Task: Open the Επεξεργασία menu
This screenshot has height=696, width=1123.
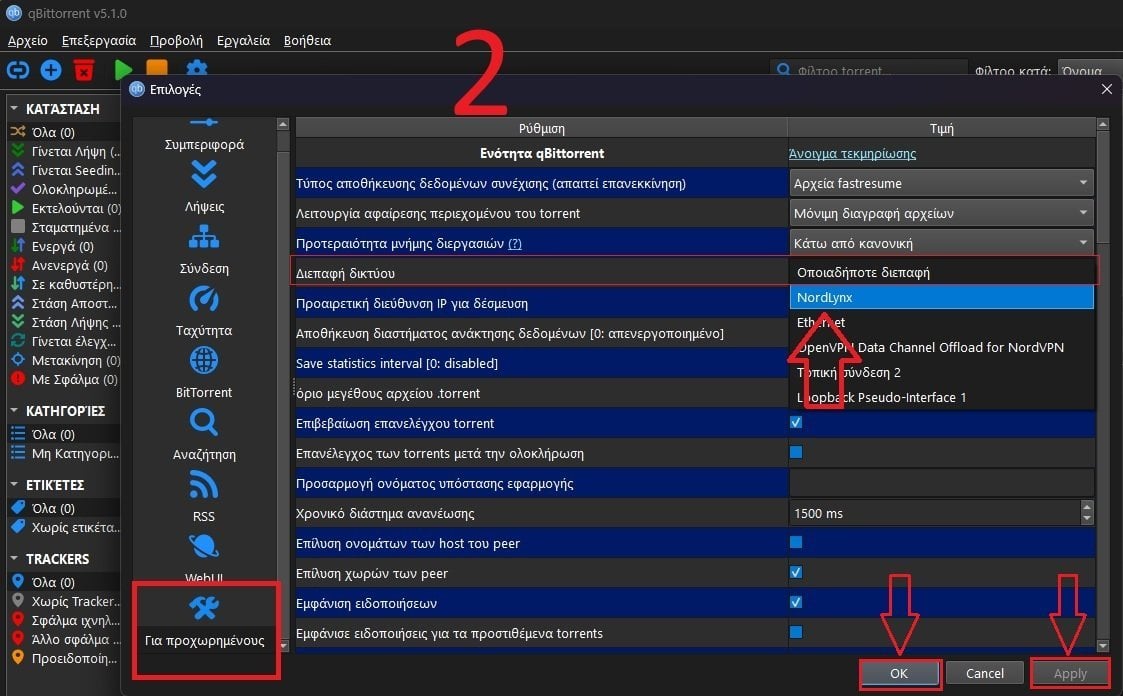Action: [99, 41]
